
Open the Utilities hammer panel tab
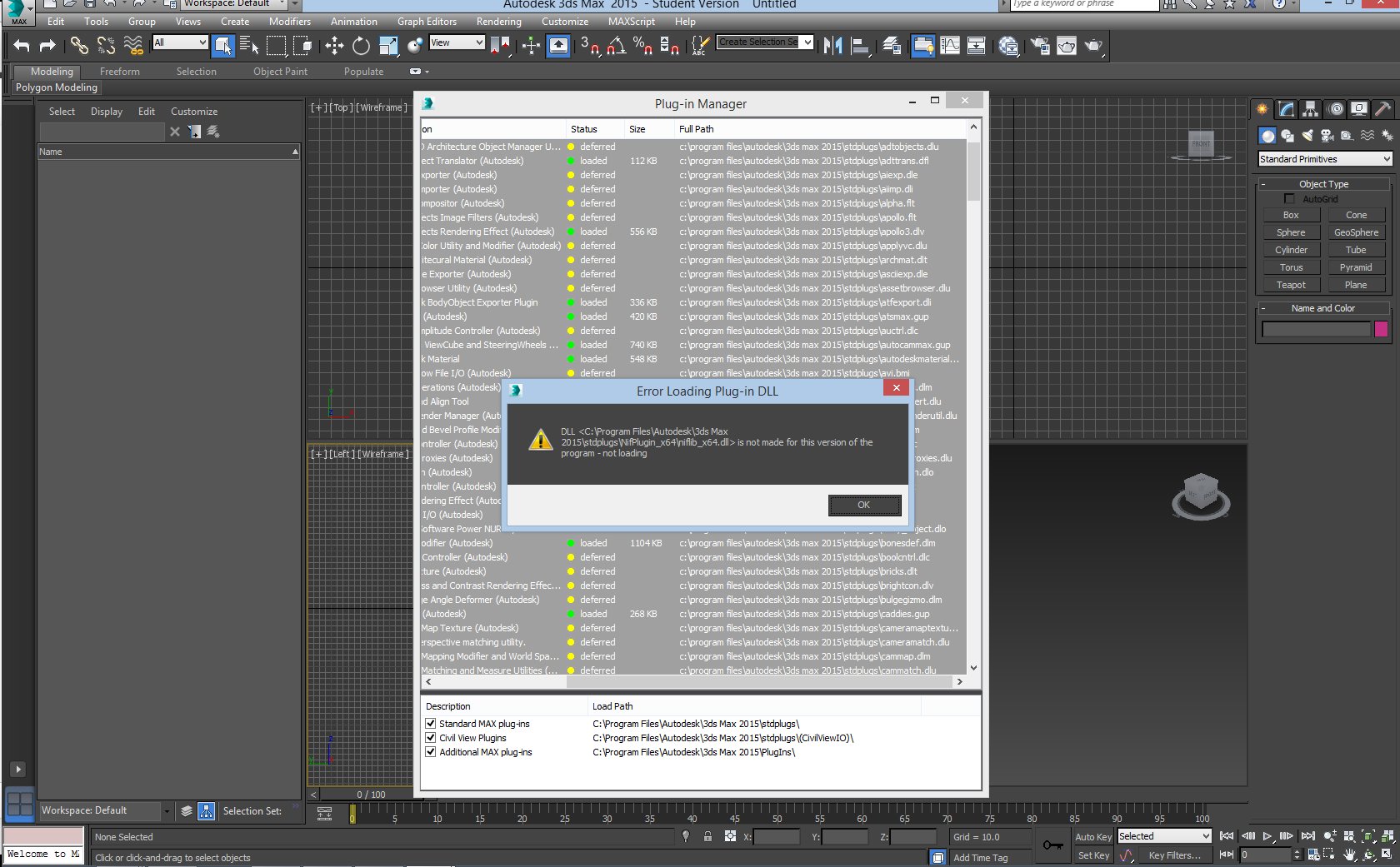coord(1383,109)
